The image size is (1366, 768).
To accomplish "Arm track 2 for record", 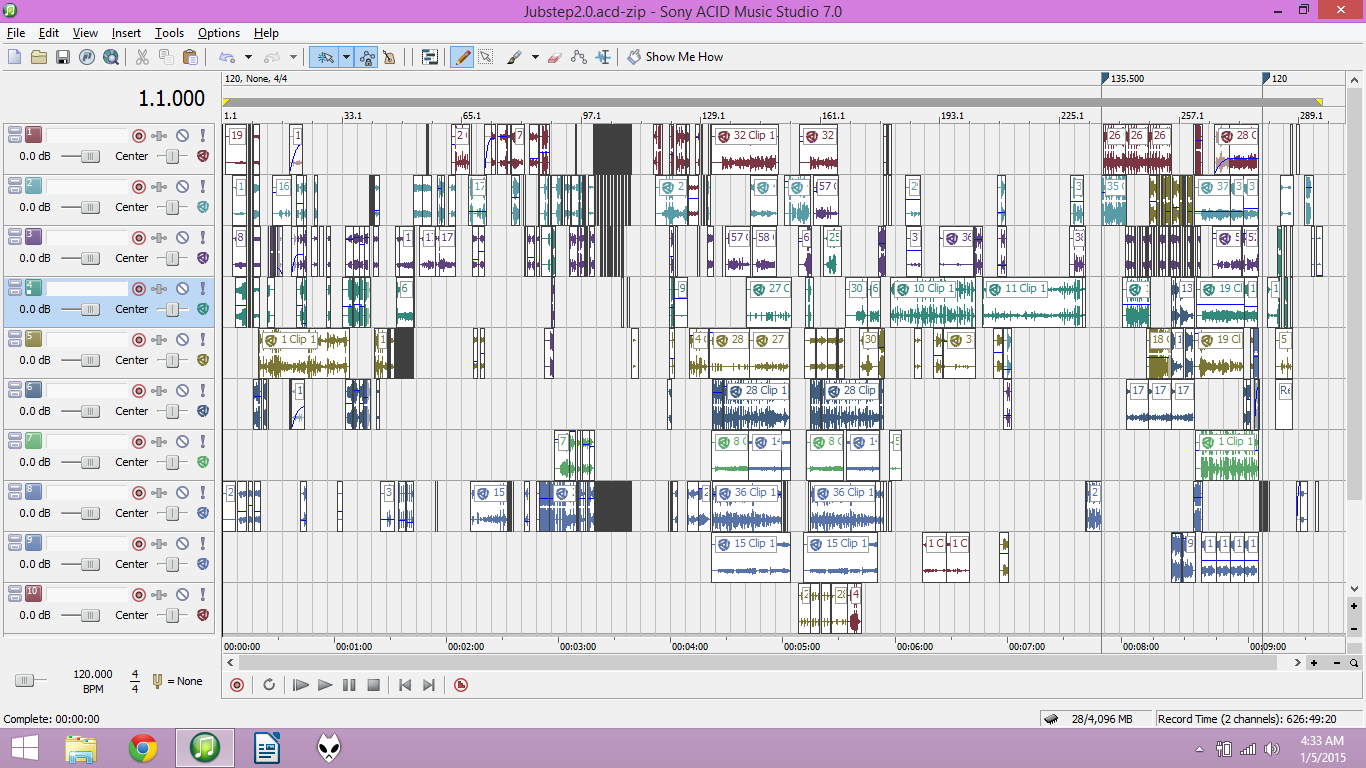I will point(139,186).
